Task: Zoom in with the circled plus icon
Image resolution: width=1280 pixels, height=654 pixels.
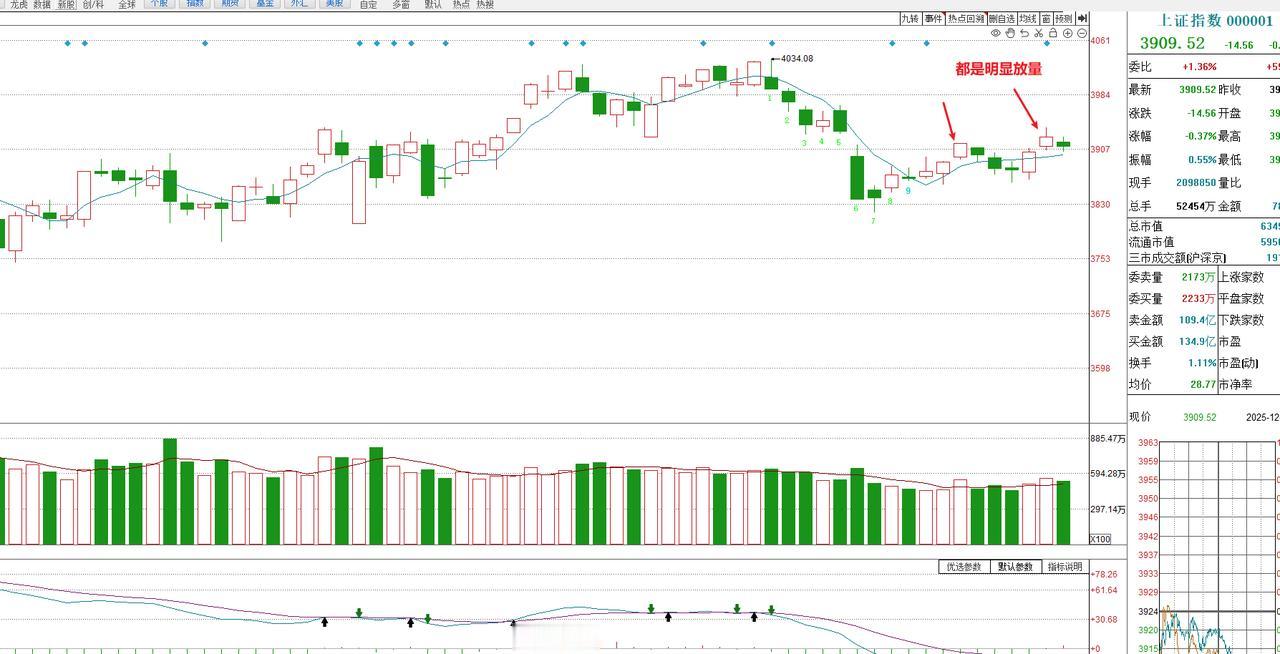Action: [1068, 33]
